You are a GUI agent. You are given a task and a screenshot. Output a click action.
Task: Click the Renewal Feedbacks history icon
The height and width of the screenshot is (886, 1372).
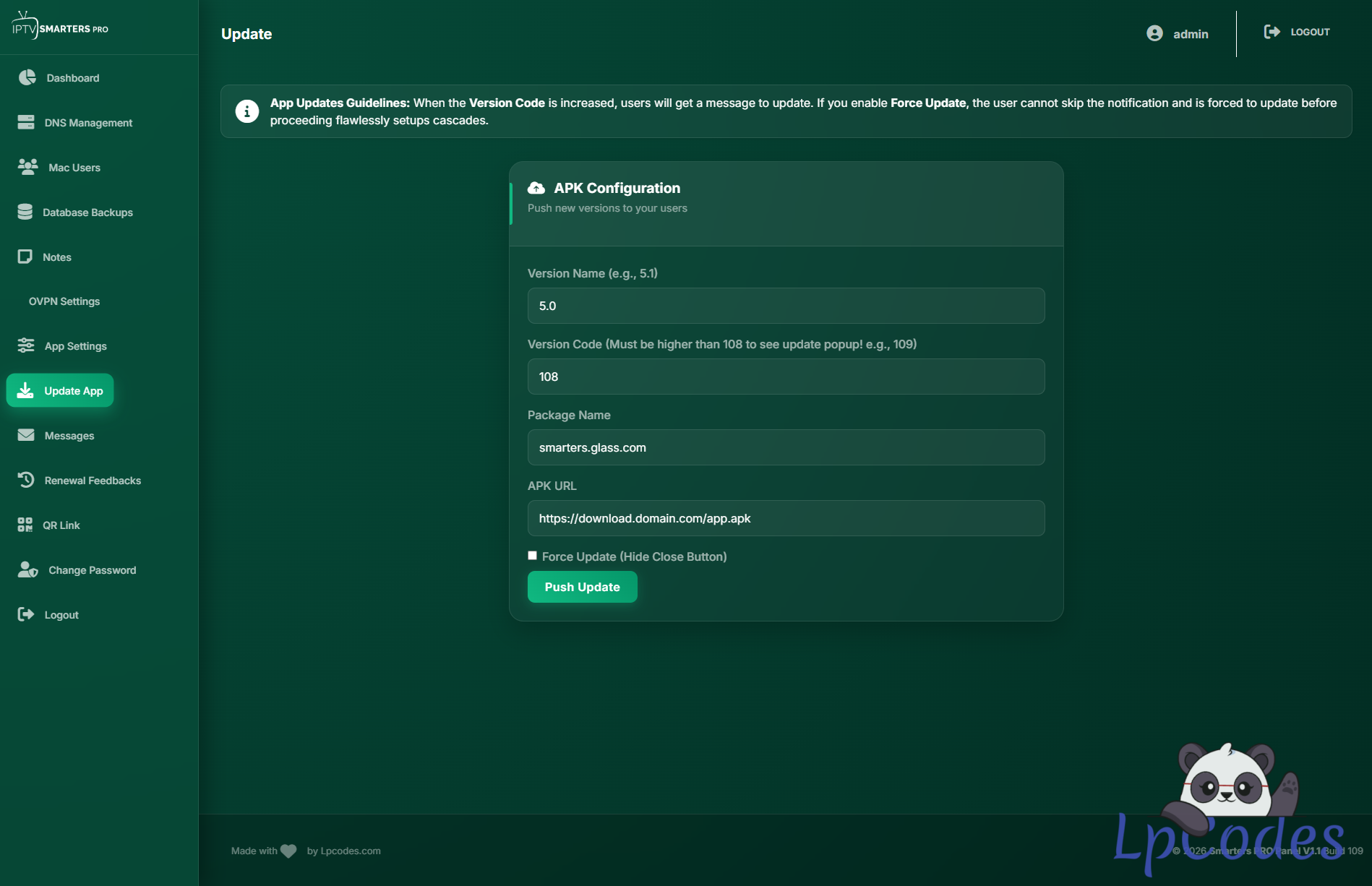coord(26,480)
